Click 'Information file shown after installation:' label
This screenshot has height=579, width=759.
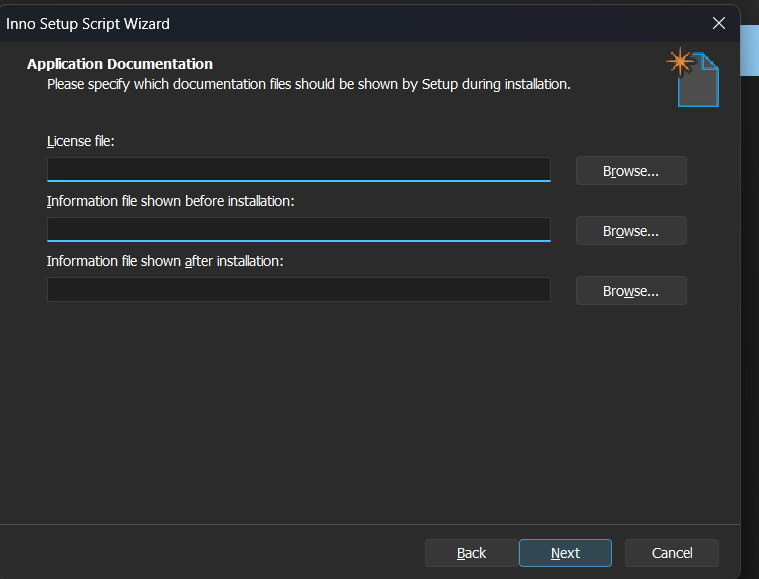click(x=165, y=261)
